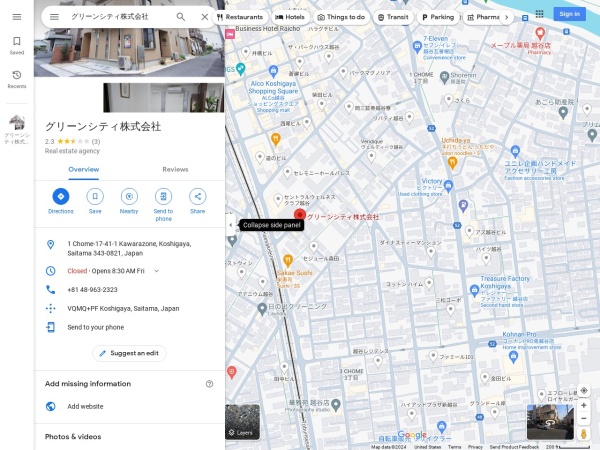Click the phone number +81 48-963-2323
The image size is (600, 450).
pos(92,290)
